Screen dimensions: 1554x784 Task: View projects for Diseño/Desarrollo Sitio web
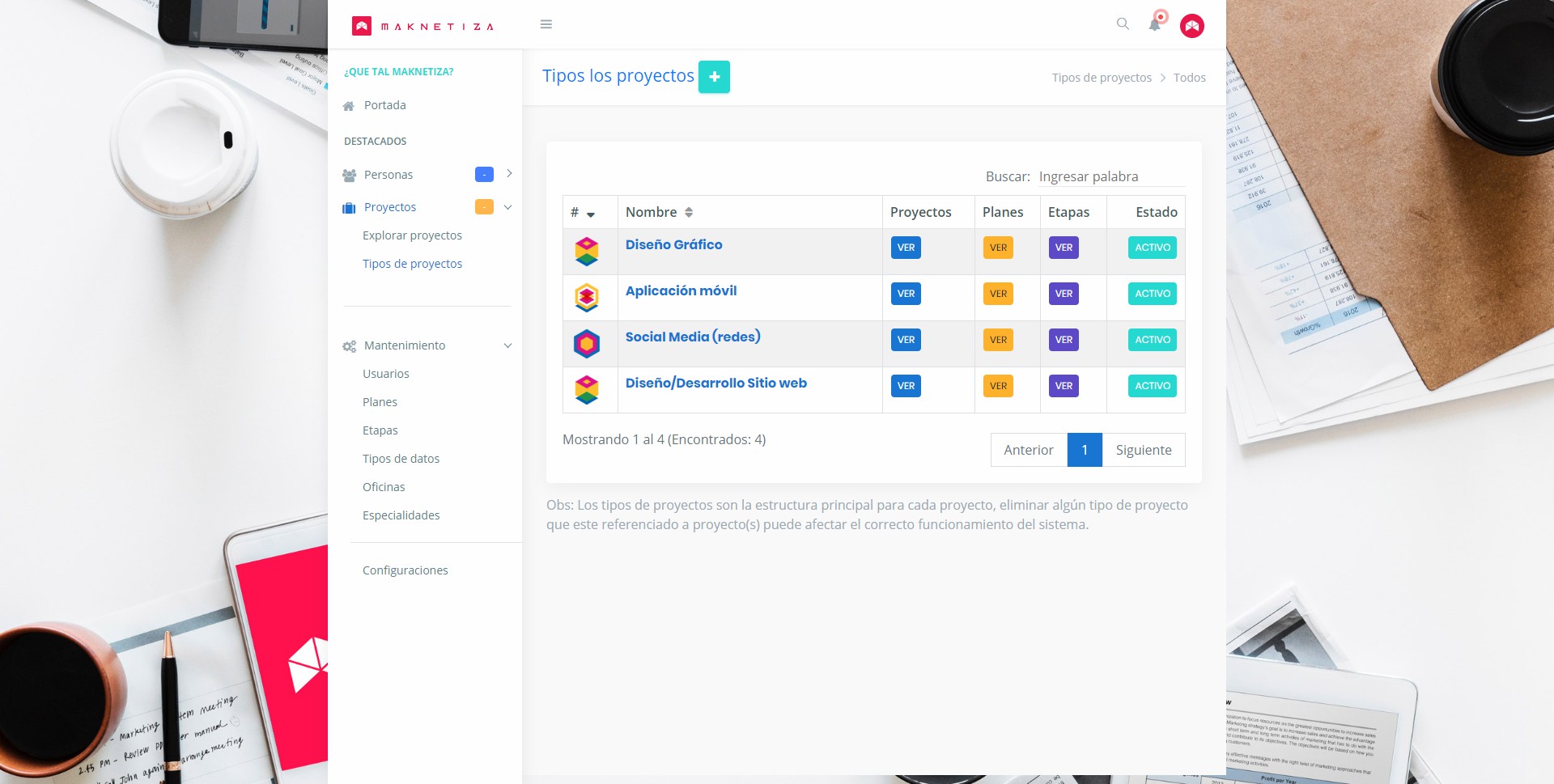click(x=906, y=386)
